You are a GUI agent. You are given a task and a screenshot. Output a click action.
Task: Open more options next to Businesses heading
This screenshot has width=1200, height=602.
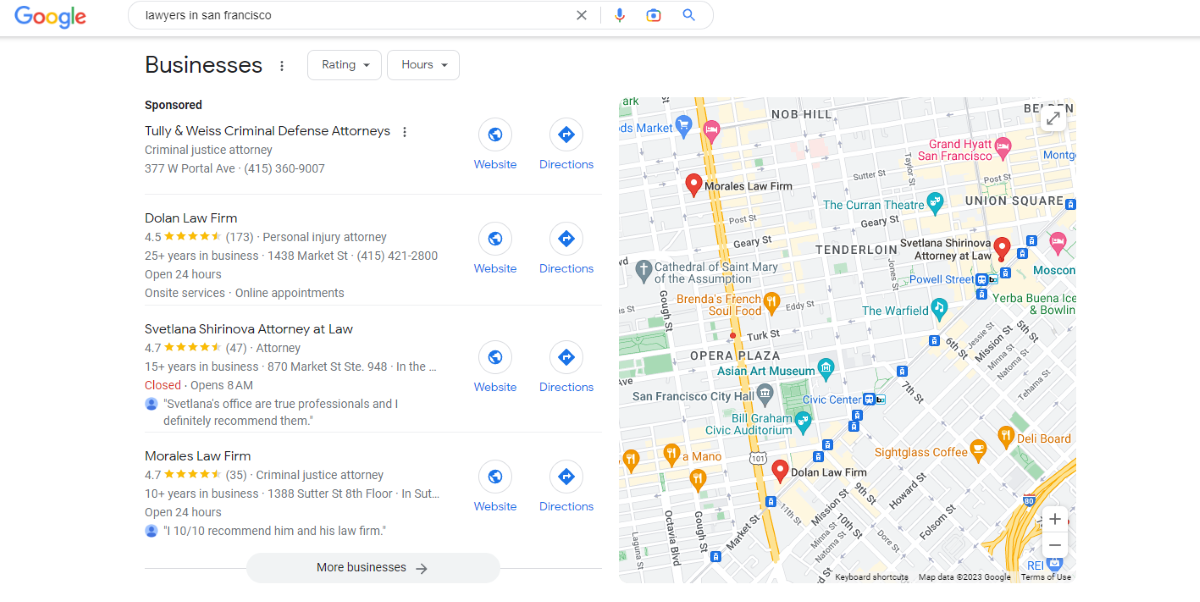(x=282, y=66)
